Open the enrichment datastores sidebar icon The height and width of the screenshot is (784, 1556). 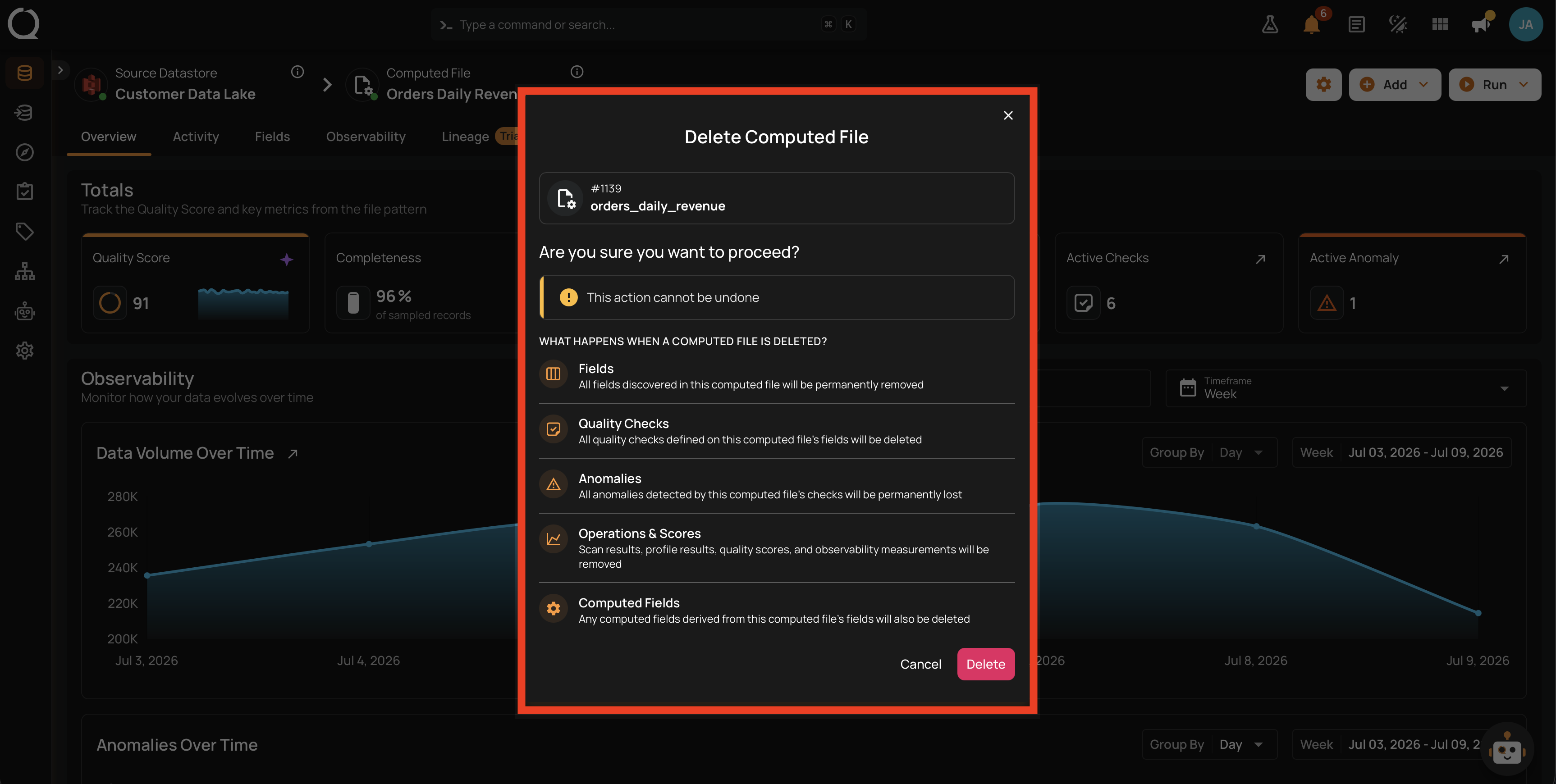point(25,112)
